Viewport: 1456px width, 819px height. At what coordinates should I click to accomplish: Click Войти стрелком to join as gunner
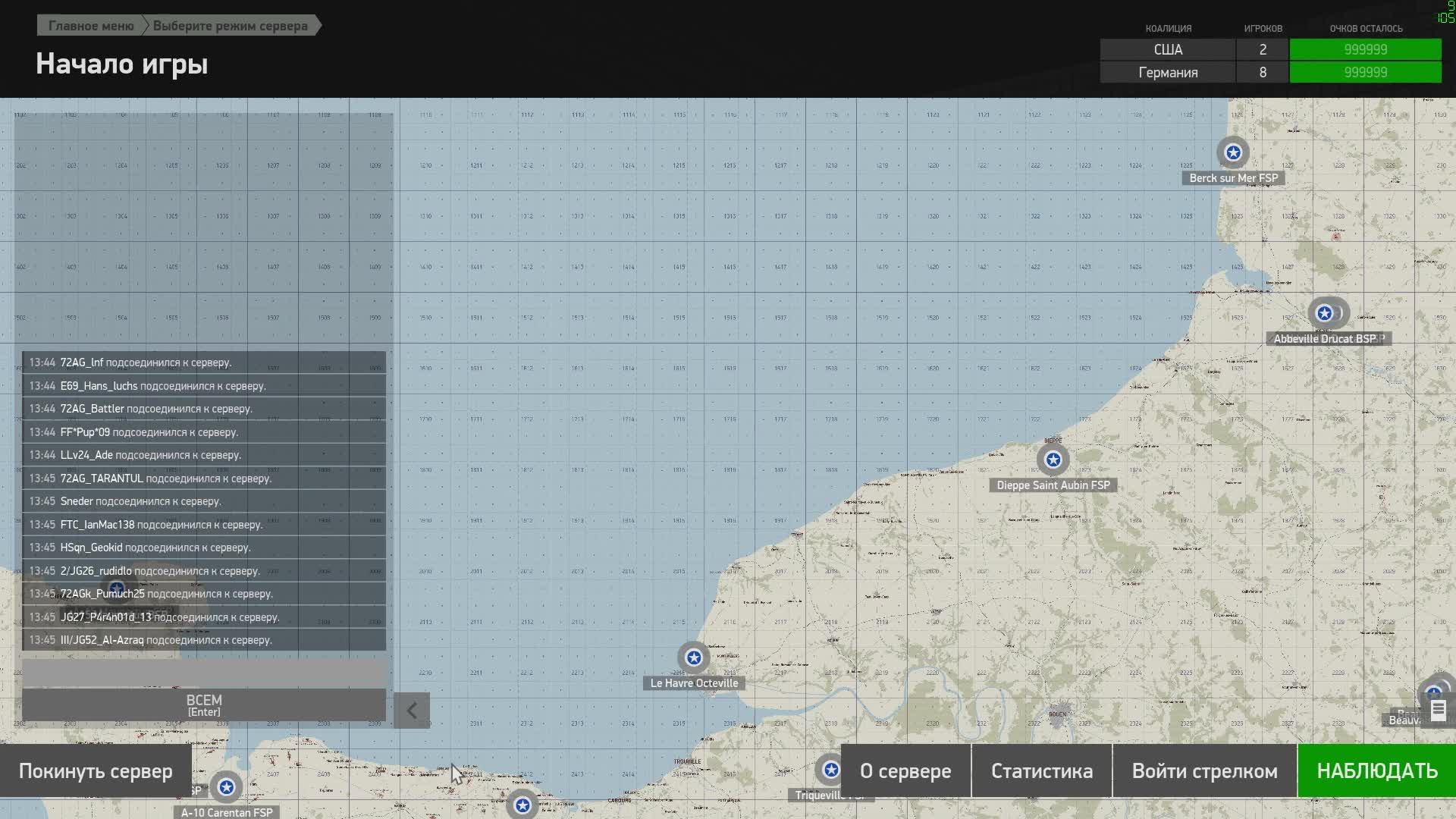(x=1204, y=771)
